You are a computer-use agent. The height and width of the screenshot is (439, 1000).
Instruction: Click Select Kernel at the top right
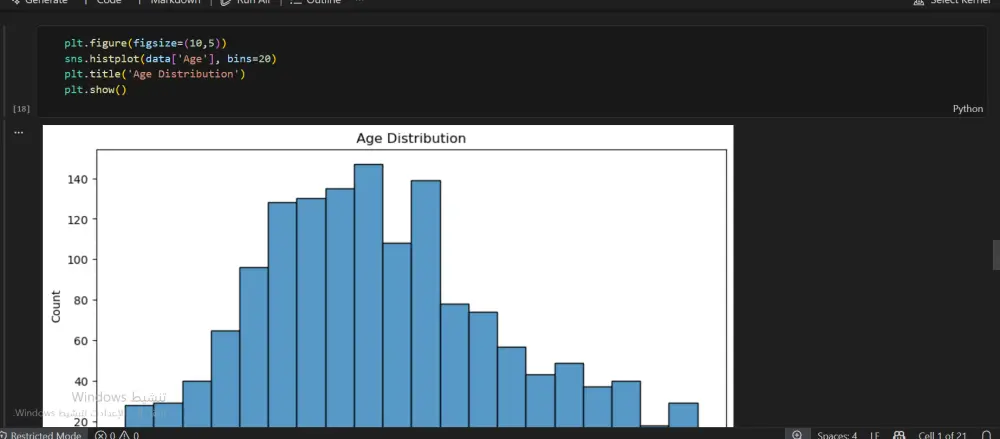(950, 2)
